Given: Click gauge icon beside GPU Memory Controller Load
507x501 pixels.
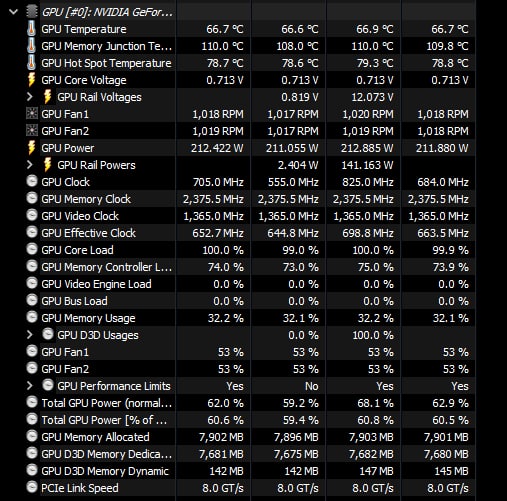Looking at the screenshot, I should click(x=32, y=266).
